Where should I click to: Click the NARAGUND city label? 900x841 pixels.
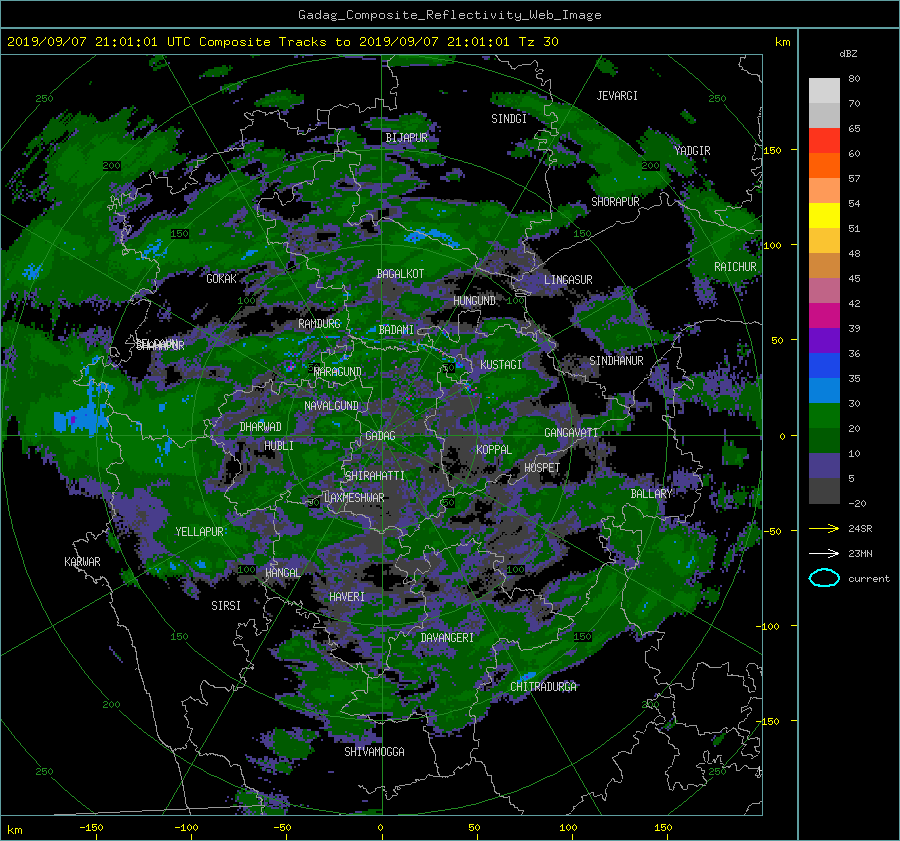coord(338,372)
